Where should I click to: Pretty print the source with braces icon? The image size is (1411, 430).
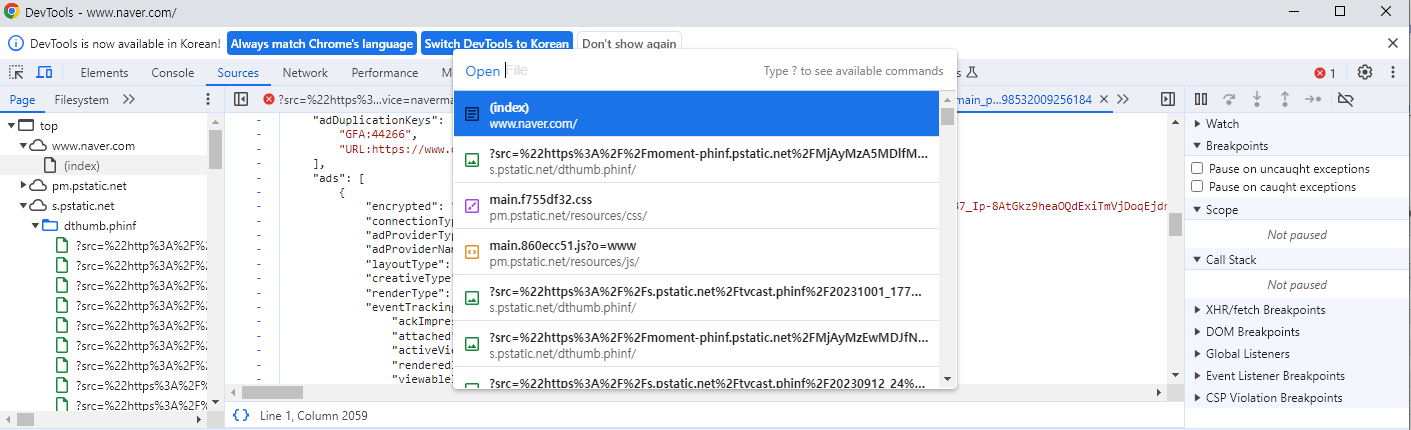pyautogui.click(x=241, y=415)
